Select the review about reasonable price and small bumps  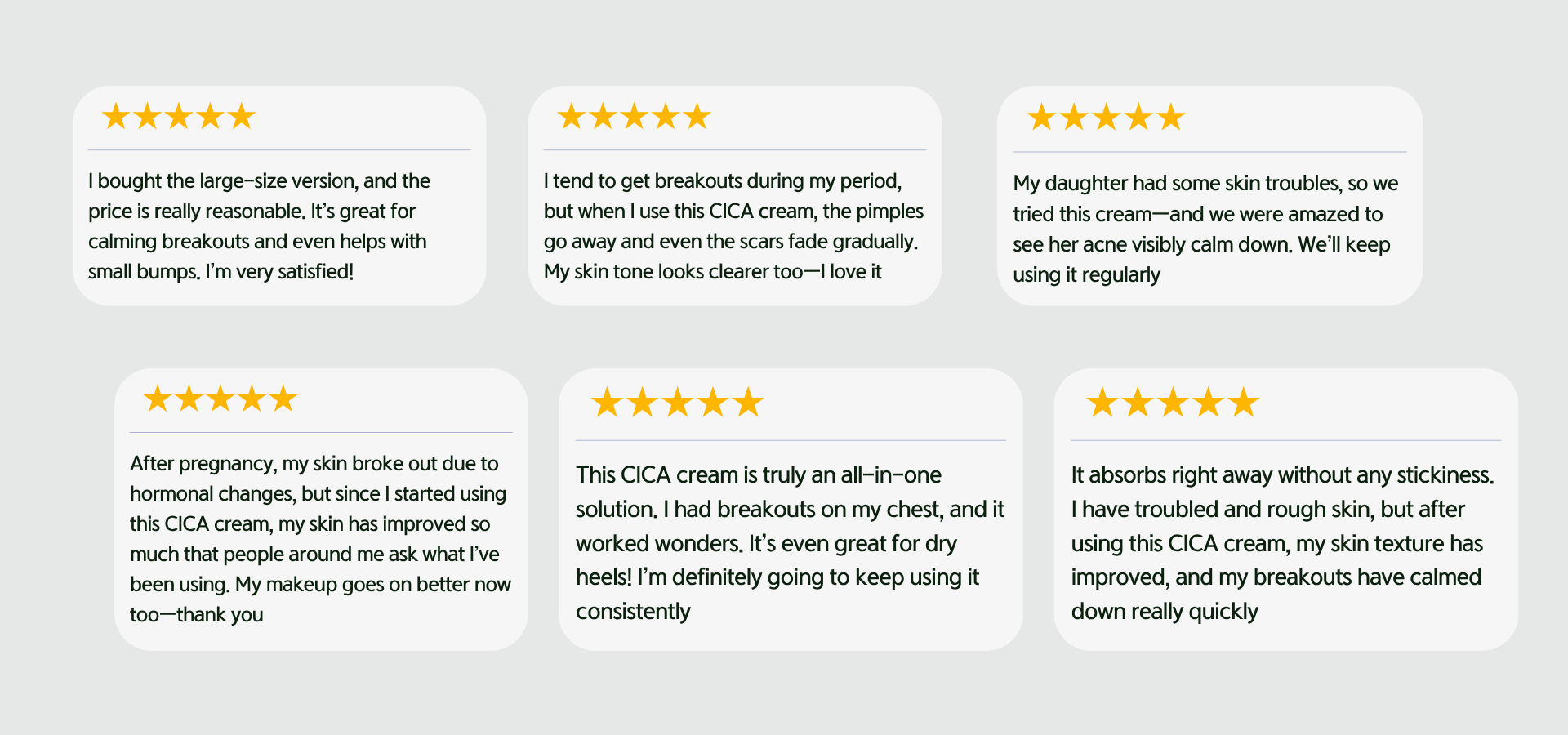click(x=260, y=226)
